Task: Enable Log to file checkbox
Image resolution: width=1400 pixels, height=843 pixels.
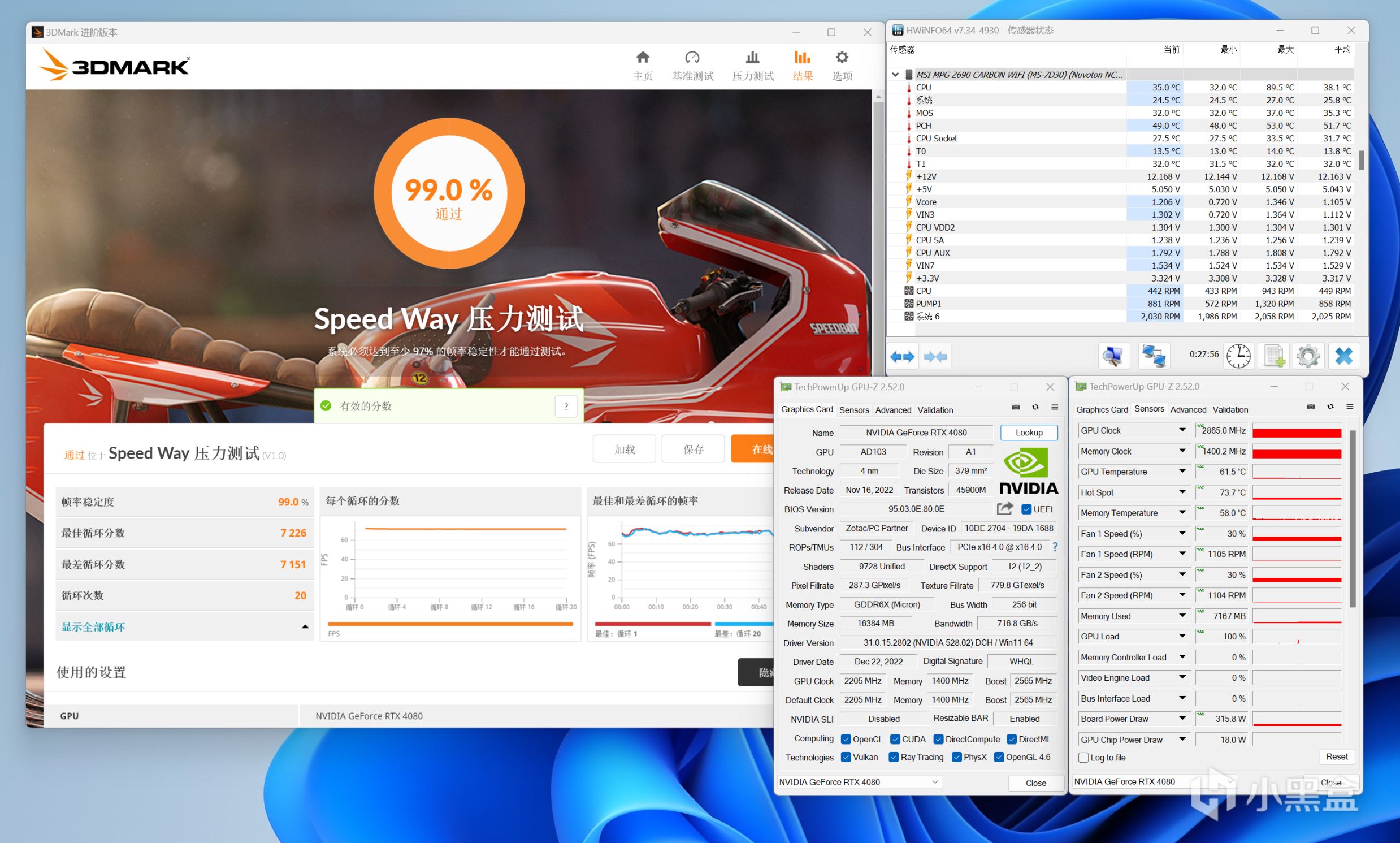Action: (1084, 757)
